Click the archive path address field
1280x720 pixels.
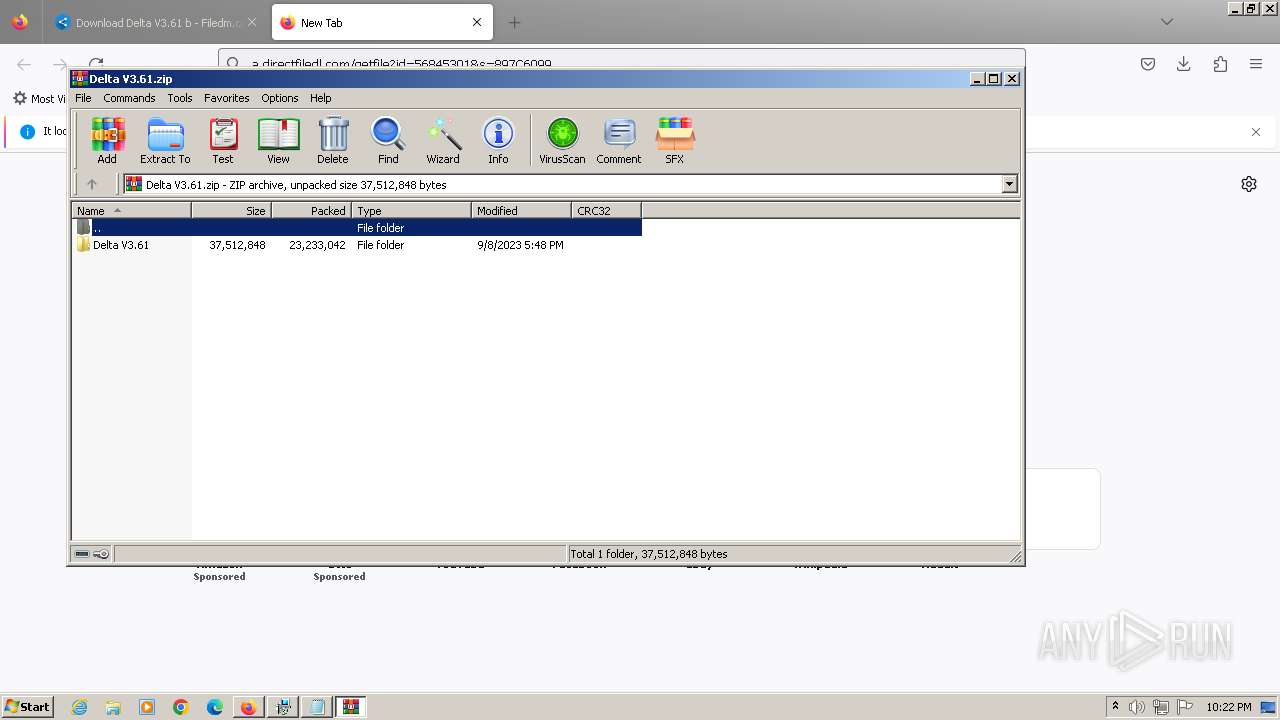point(563,184)
